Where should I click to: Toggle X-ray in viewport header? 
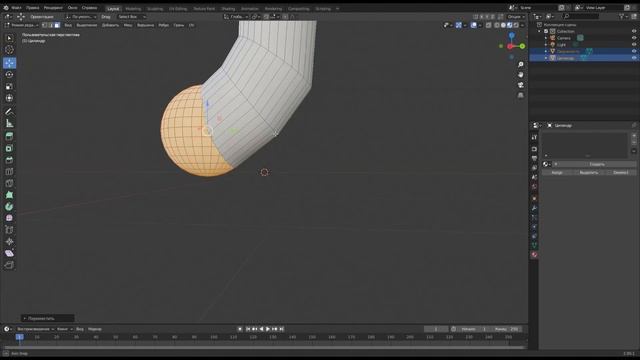point(489,25)
